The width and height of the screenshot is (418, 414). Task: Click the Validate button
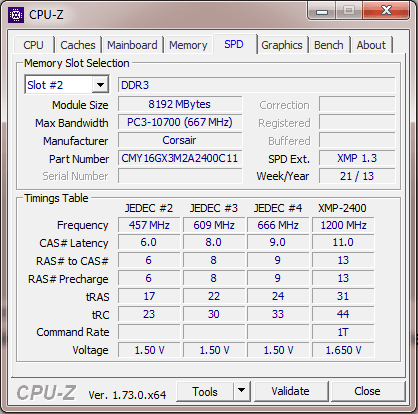pos(291,391)
